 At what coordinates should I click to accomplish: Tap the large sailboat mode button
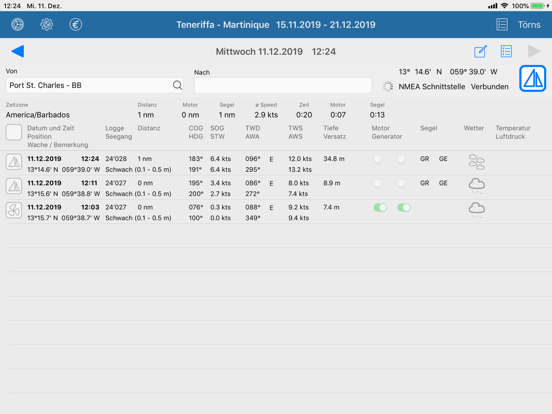pyautogui.click(x=533, y=79)
